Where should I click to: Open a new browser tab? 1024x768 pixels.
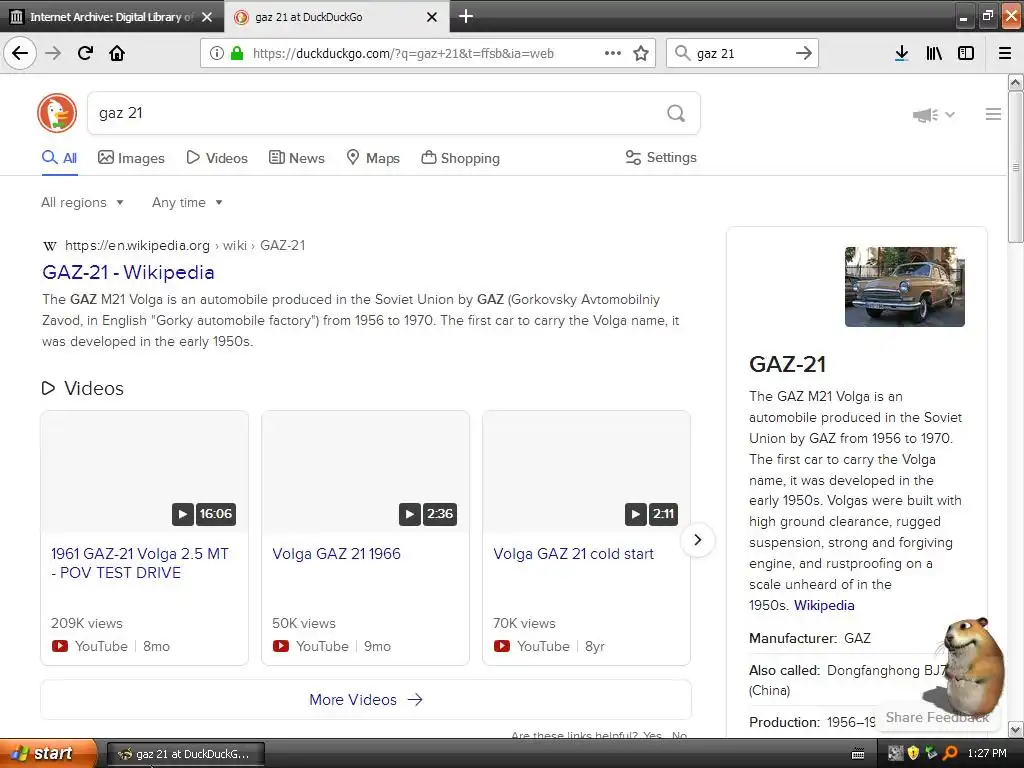tap(466, 16)
